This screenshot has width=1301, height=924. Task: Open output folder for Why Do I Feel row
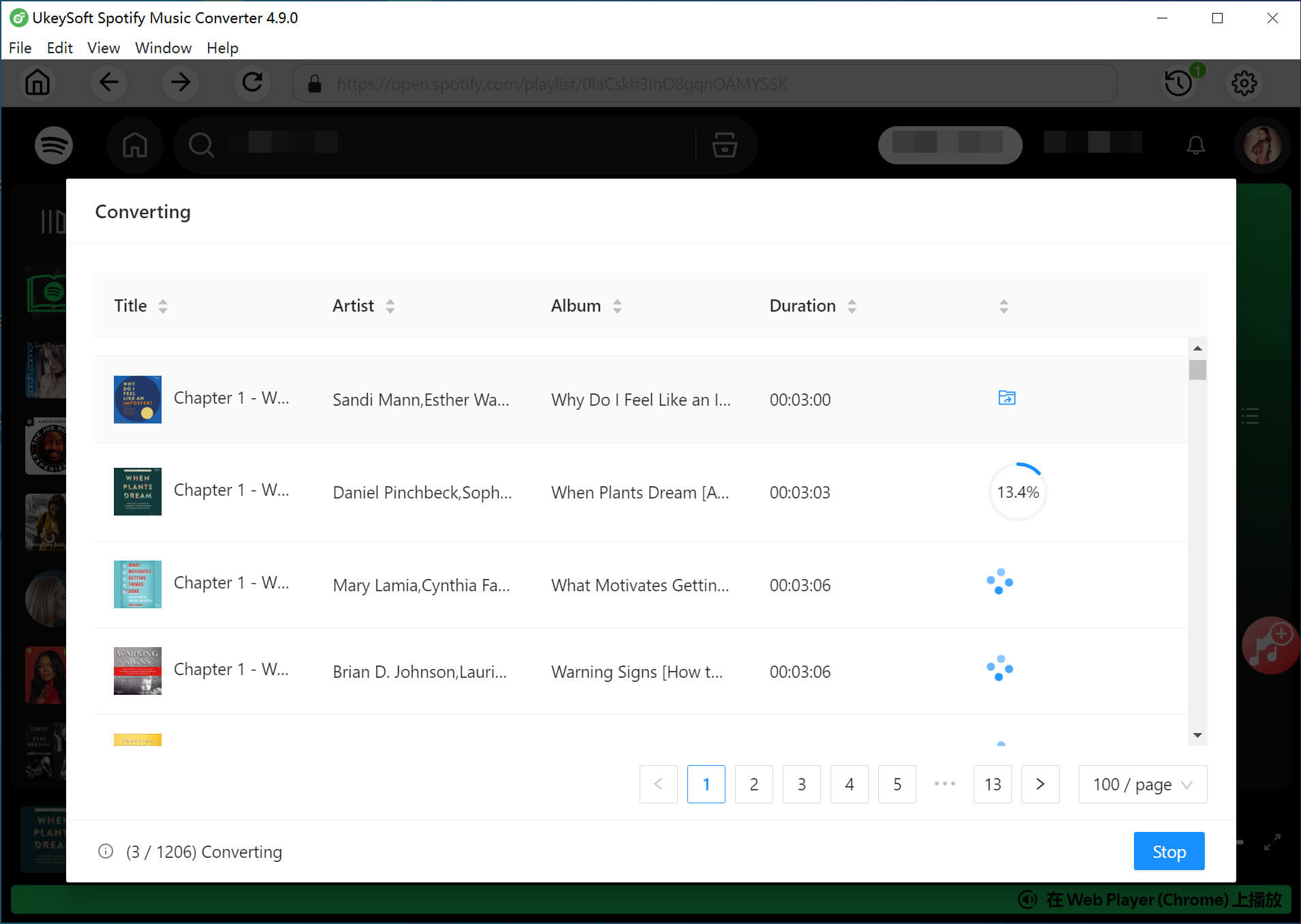[x=1006, y=398]
